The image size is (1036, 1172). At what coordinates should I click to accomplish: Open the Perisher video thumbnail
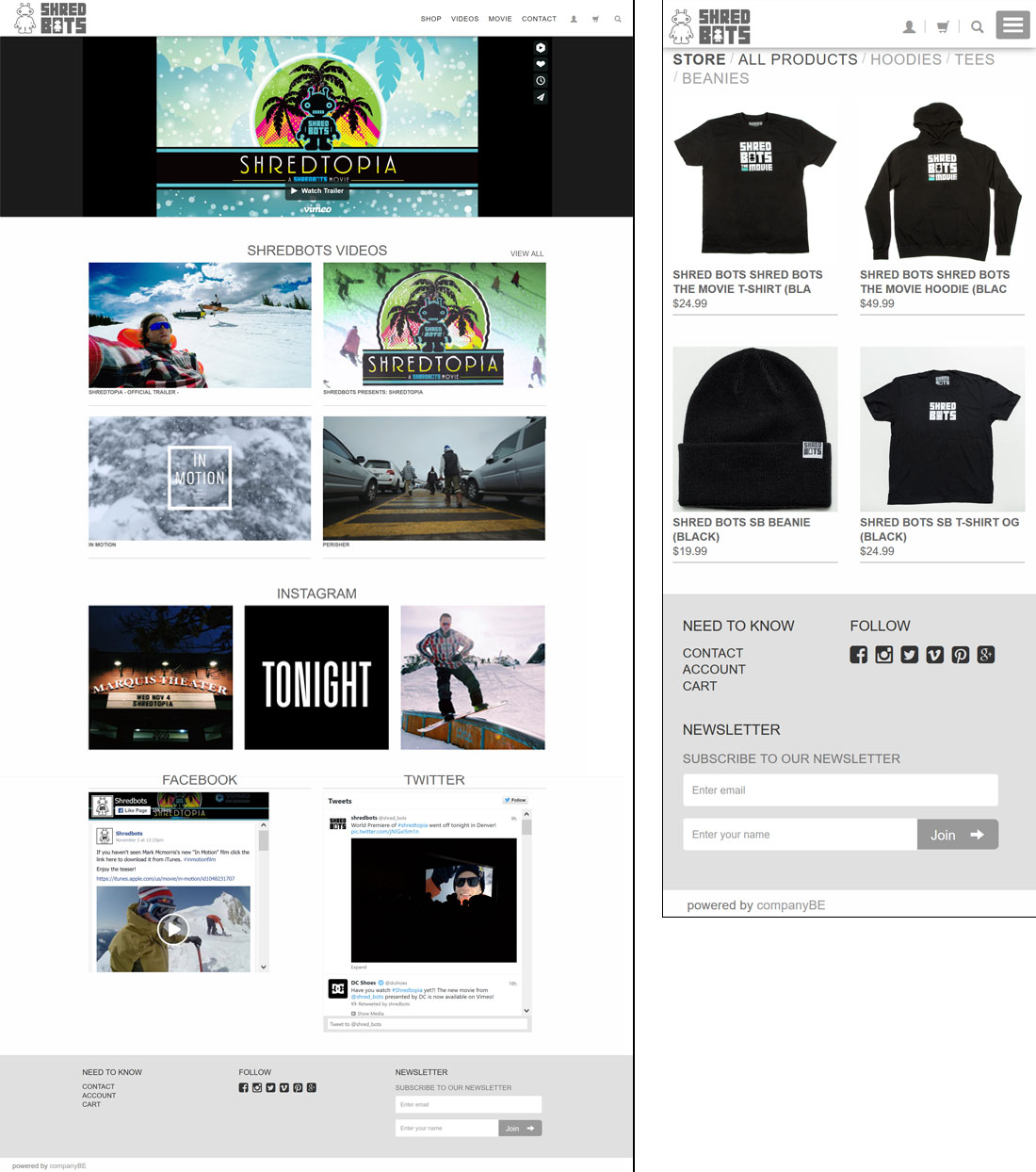[x=434, y=479]
